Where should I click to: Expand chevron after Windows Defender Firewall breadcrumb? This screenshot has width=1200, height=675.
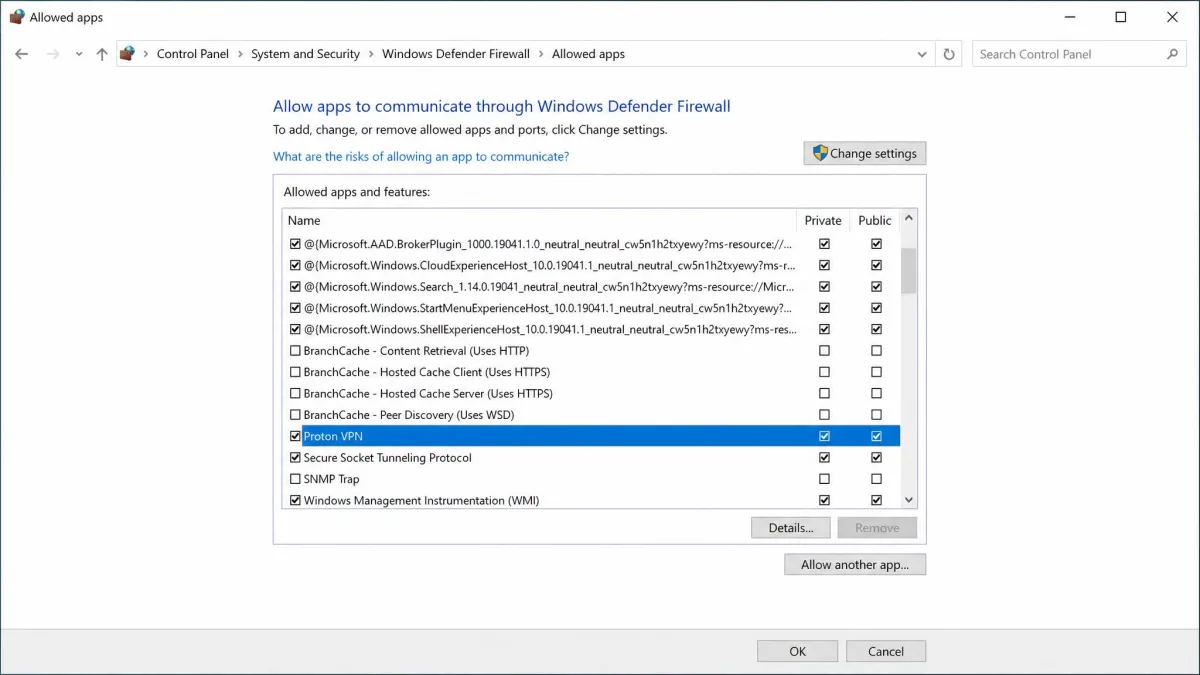541,54
